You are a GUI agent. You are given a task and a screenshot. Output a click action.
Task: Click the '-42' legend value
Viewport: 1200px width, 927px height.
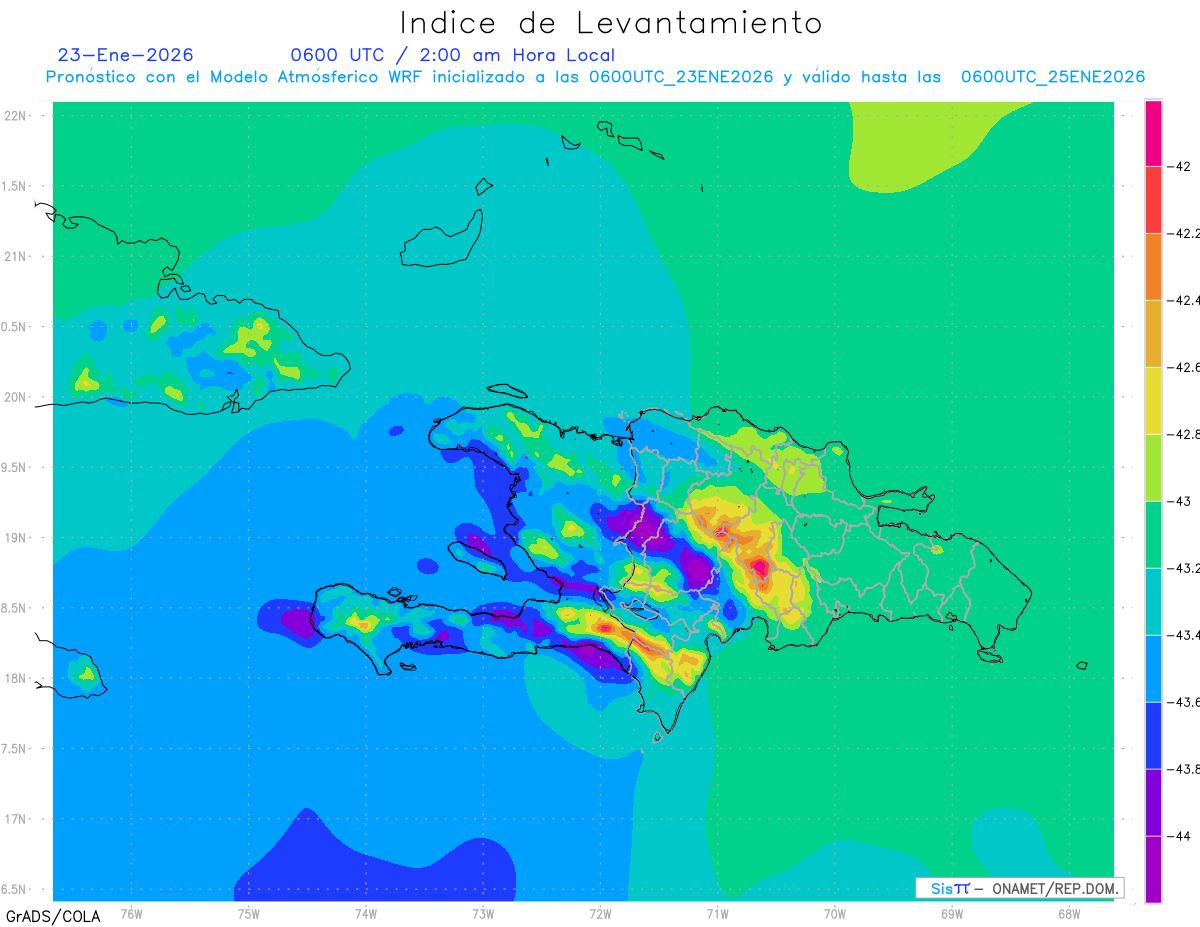1180,166
